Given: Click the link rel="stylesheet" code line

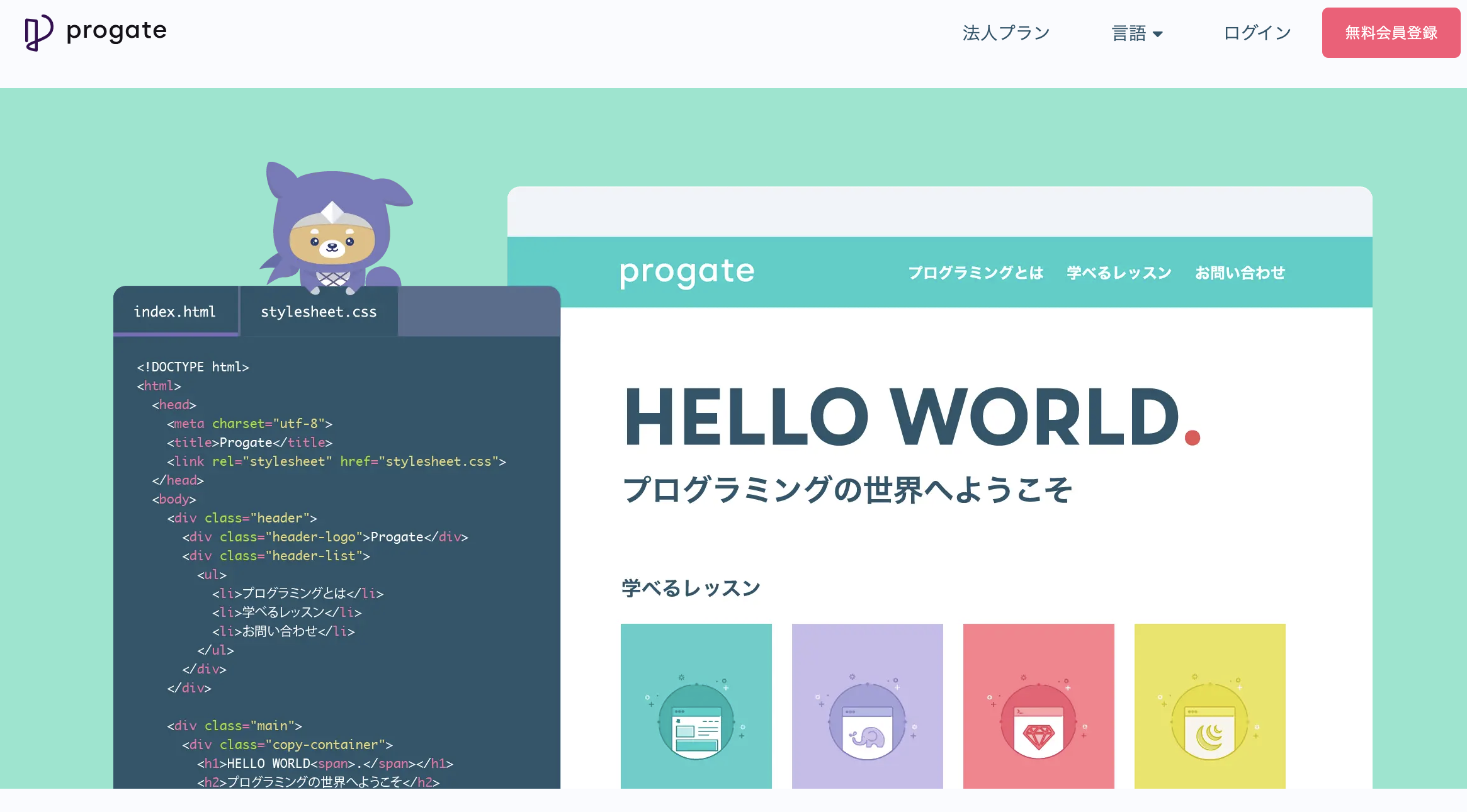Looking at the screenshot, I should point(336,461).
